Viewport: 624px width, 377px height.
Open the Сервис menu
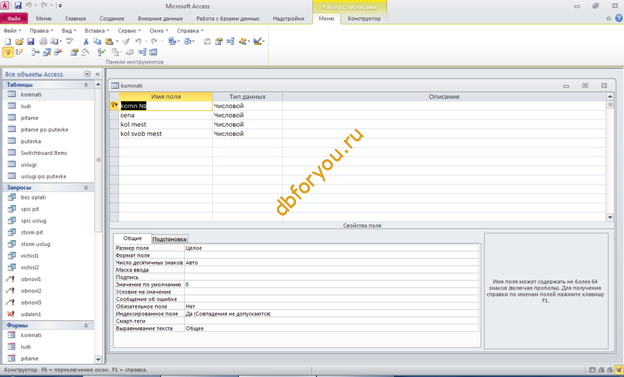point(129,31)
